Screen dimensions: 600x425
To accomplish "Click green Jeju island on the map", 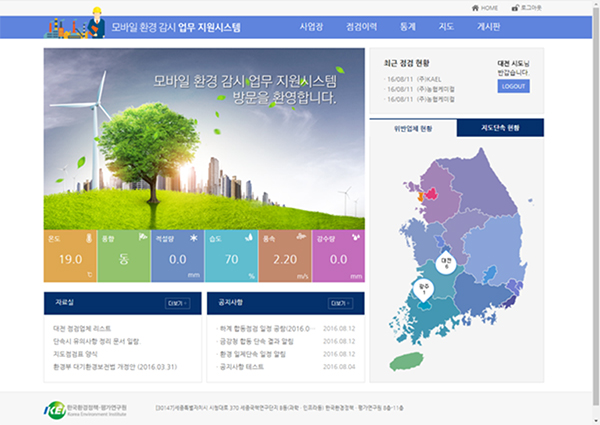I will (406, 360).
